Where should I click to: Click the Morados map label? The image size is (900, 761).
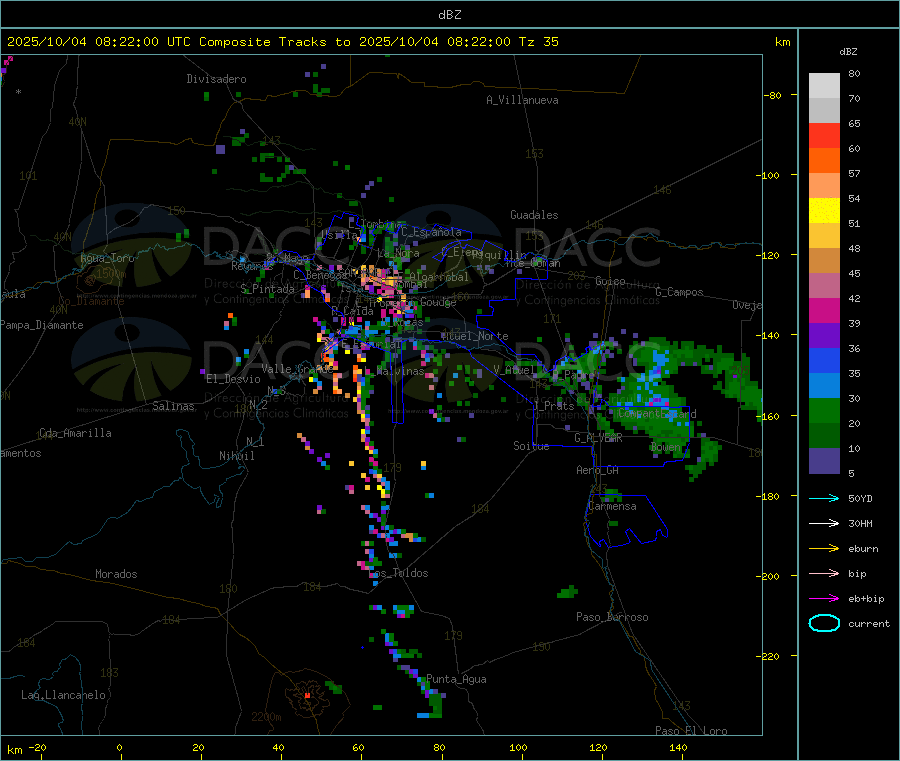tap(116, 574)
